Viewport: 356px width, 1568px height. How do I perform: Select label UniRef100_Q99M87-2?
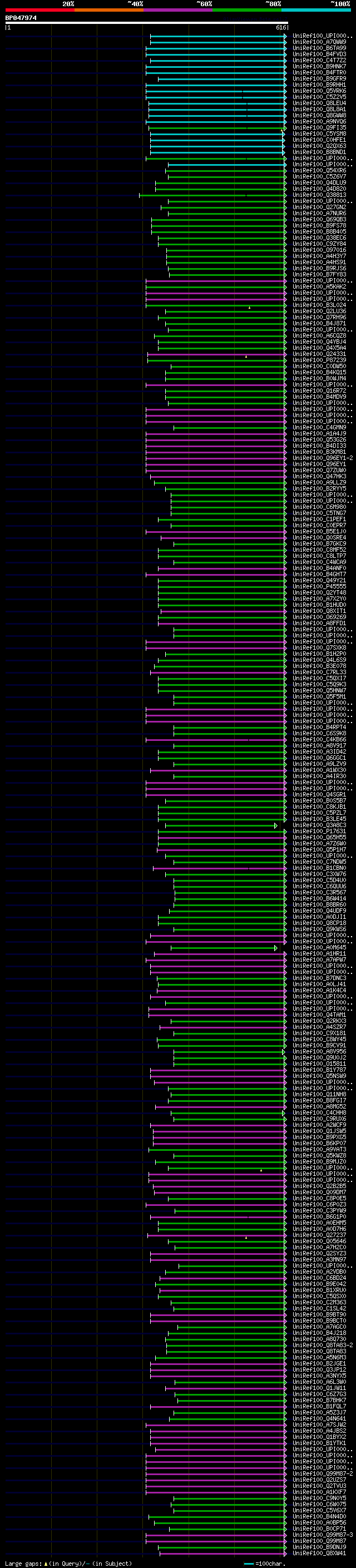[x=322, y=1474]
